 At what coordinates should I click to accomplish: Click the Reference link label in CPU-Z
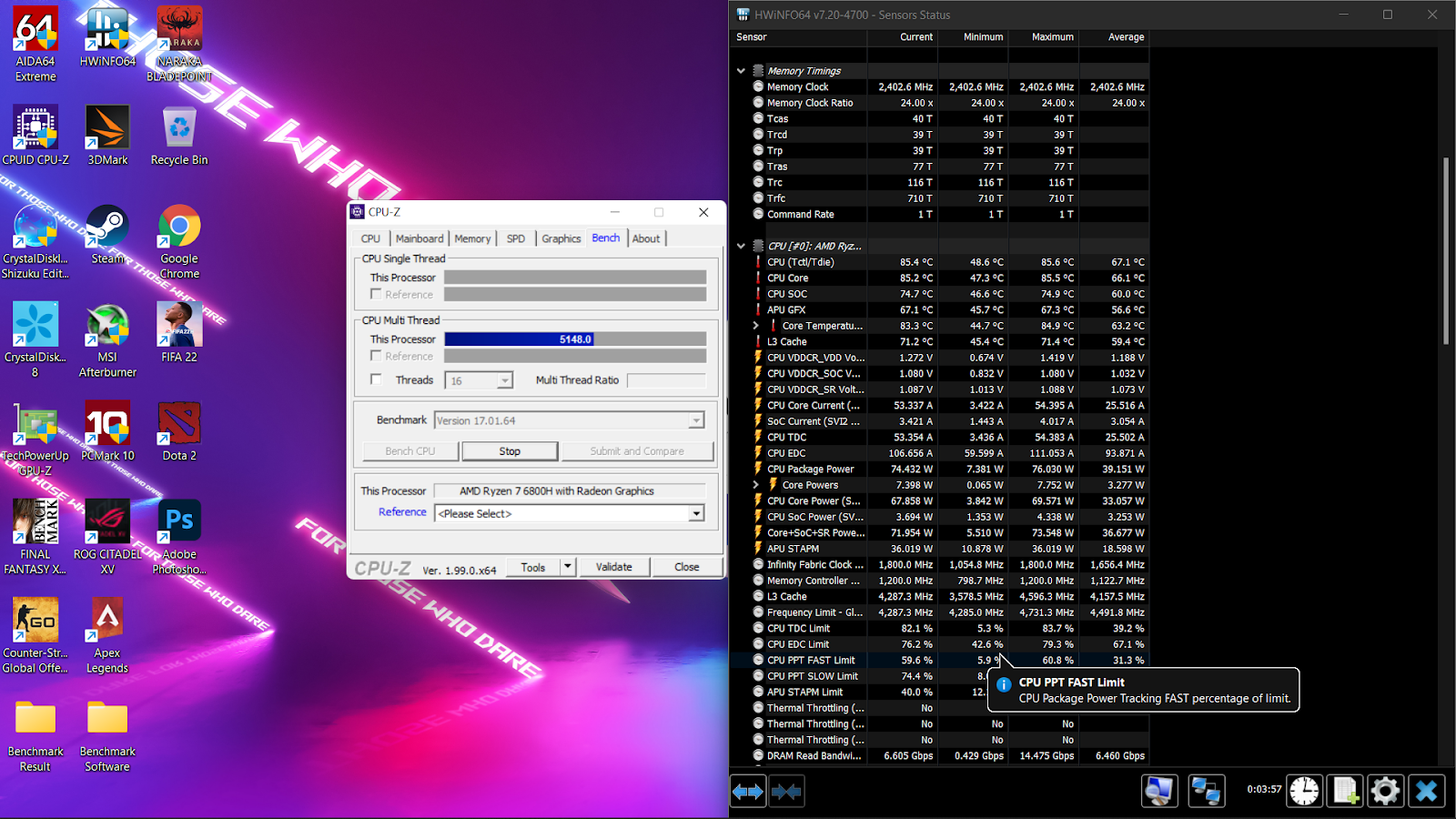(402, 512)
